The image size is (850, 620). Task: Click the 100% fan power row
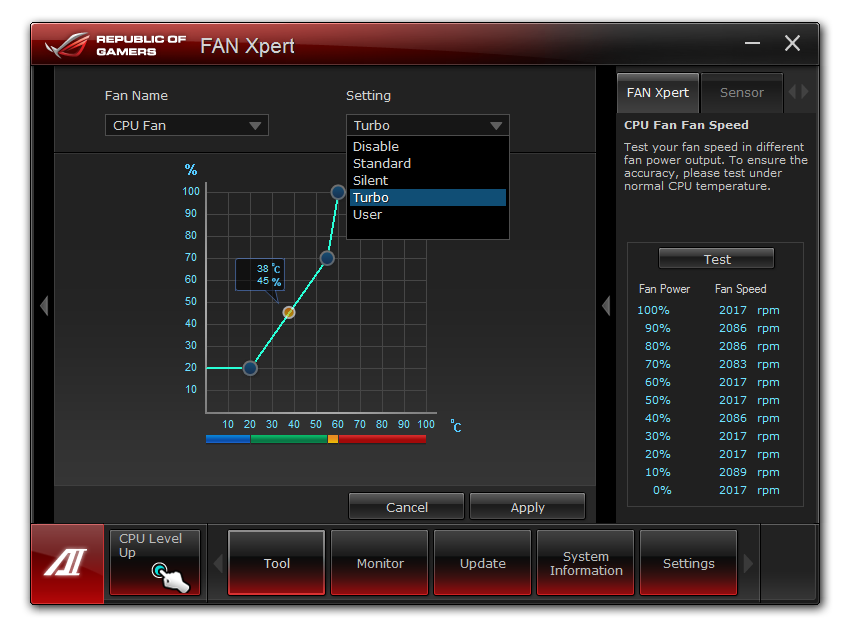pyautogui.click(x=708, y=310)
